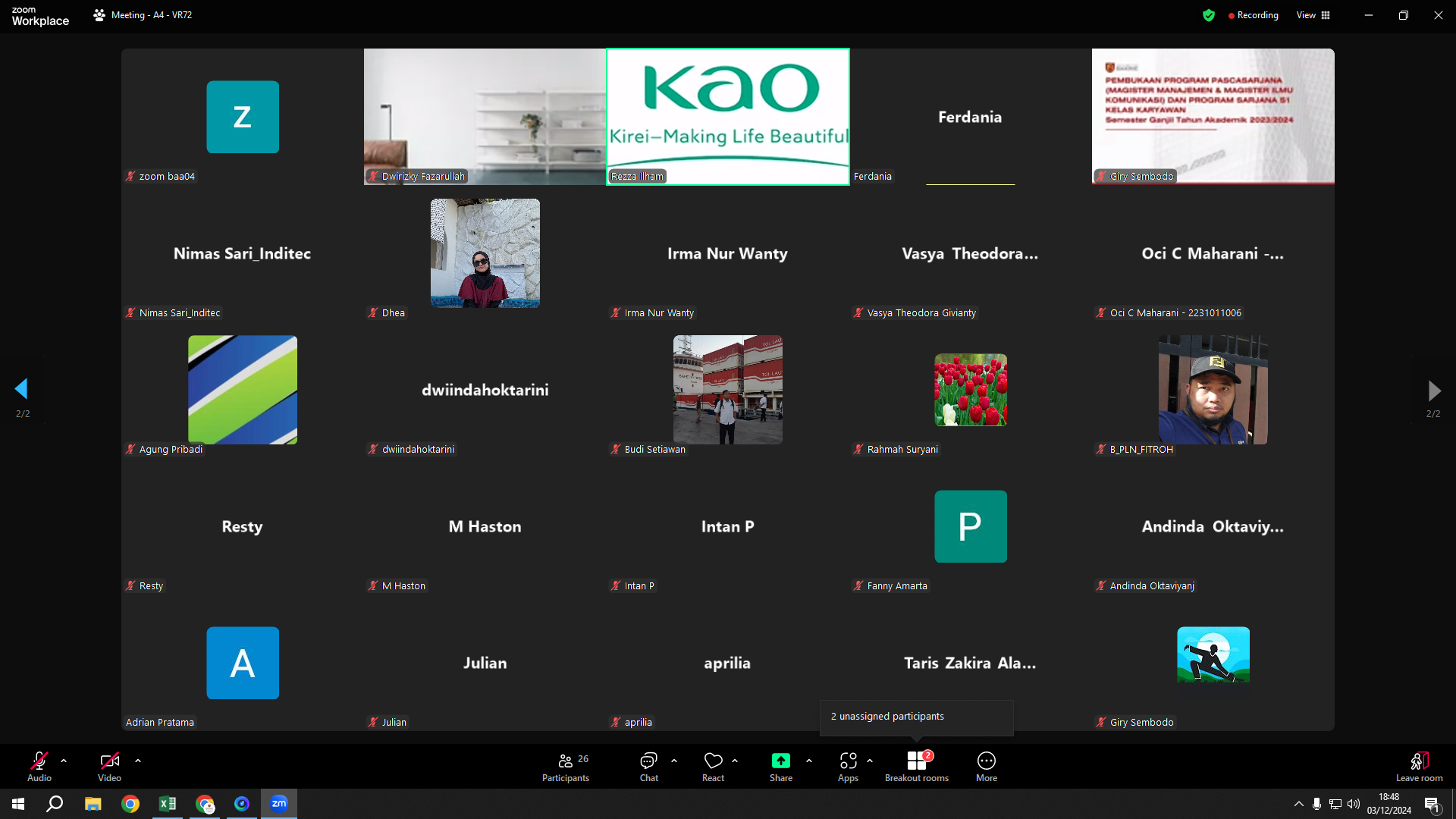Click meeting title Meeting - A4 - VR72

pos(152,15)
